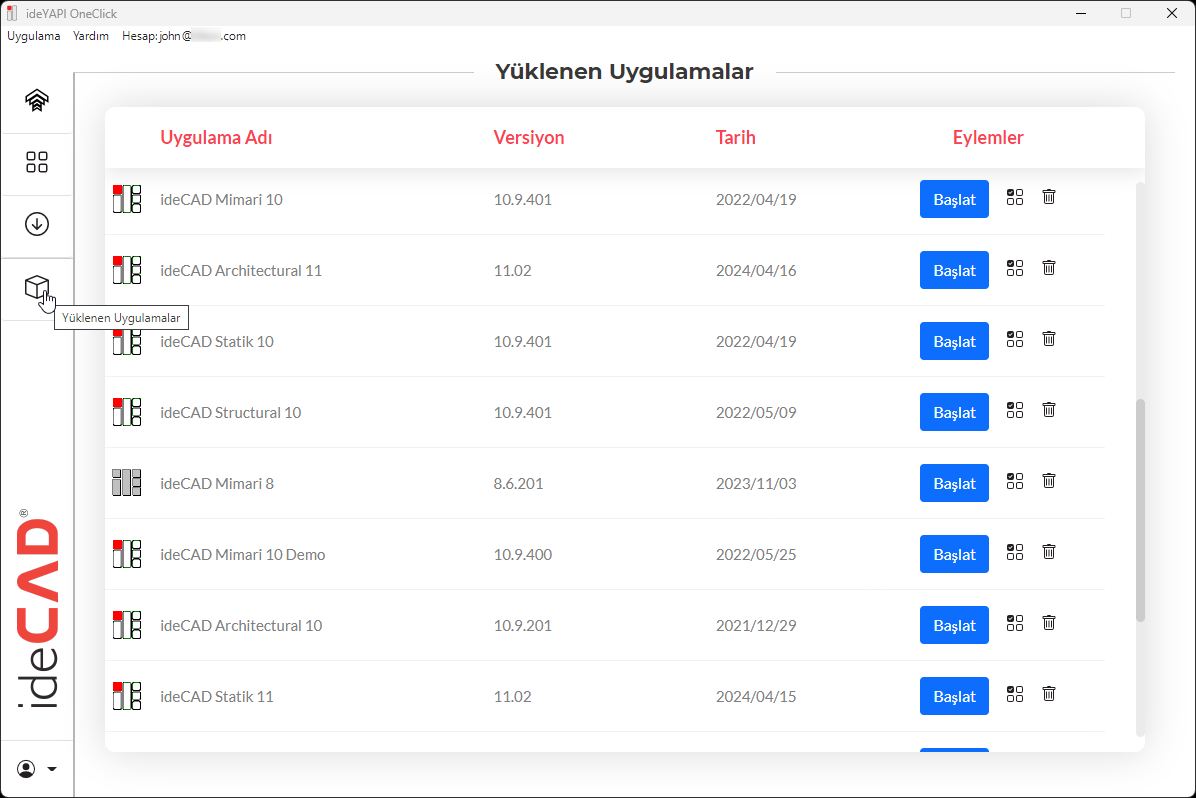The image size is (1196, 798).
Task: Open the Hesap account menu
Action: click(x=184, y=36)
